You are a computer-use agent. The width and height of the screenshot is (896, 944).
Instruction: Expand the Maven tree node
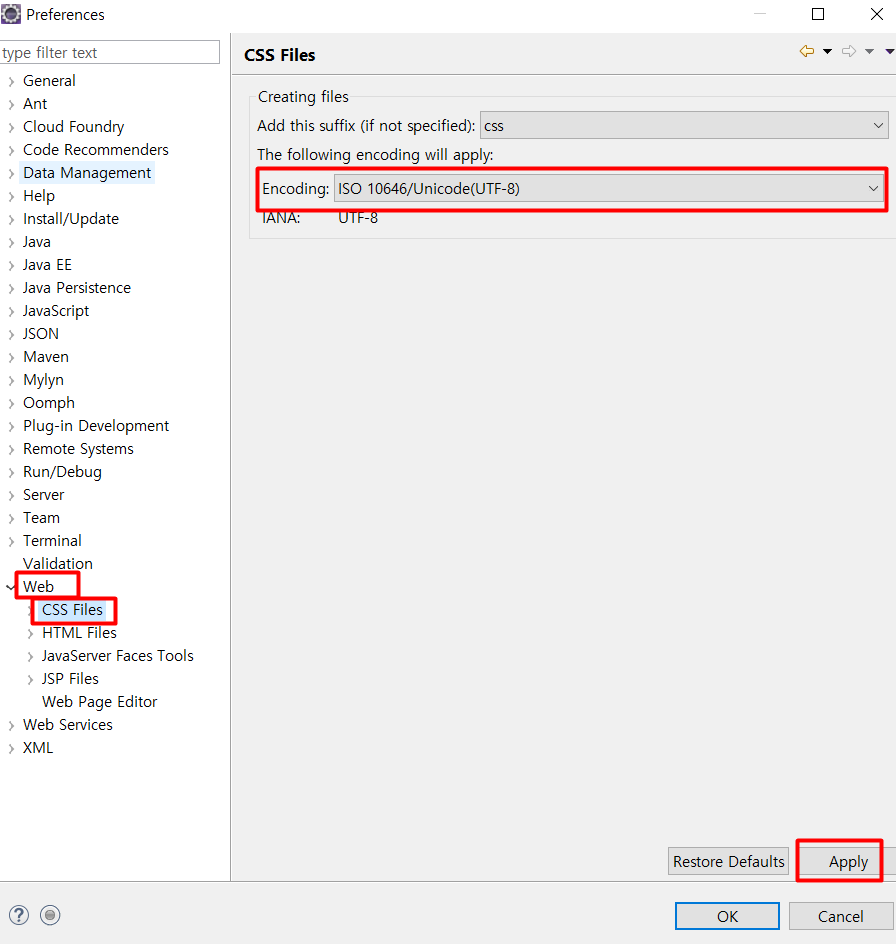point(11,357)
